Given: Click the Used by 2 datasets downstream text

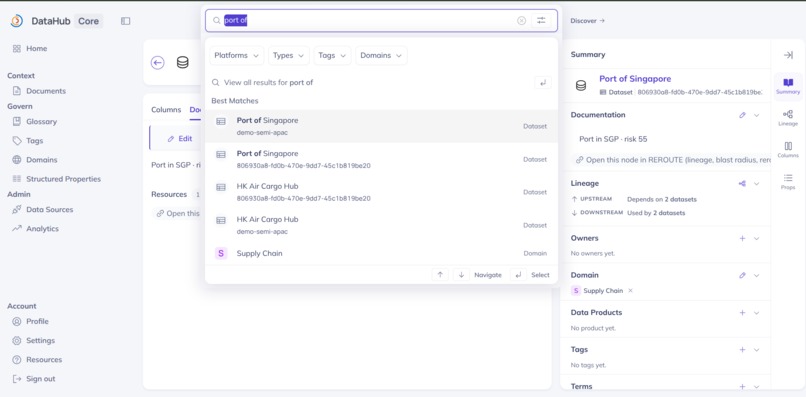Looking at the screenshot, I should pyautogui.click(x=656, y=212).
